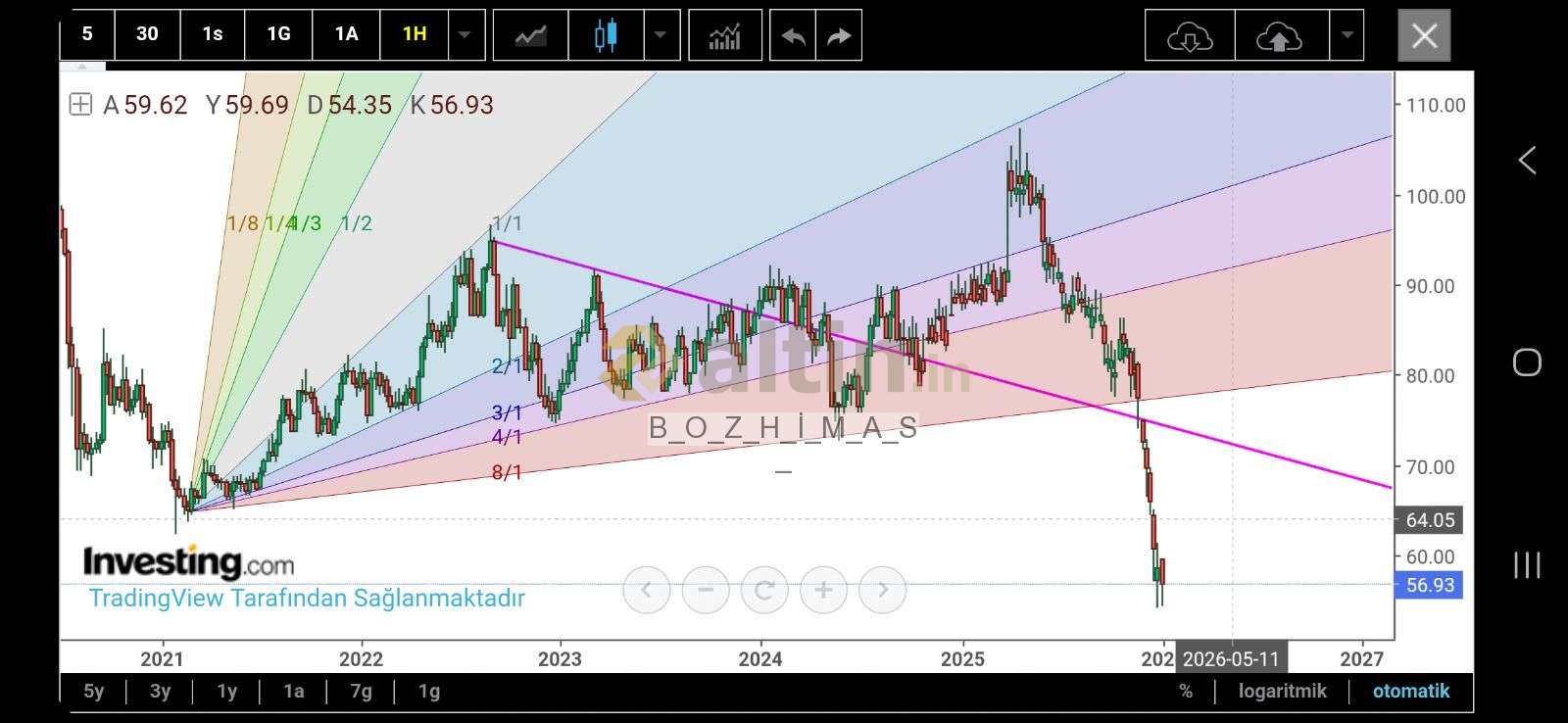The height and width of the screenshot is (723, 1568).
Task: Undo the last chart action
Action: pyautogui.click(x=793, y=36)
